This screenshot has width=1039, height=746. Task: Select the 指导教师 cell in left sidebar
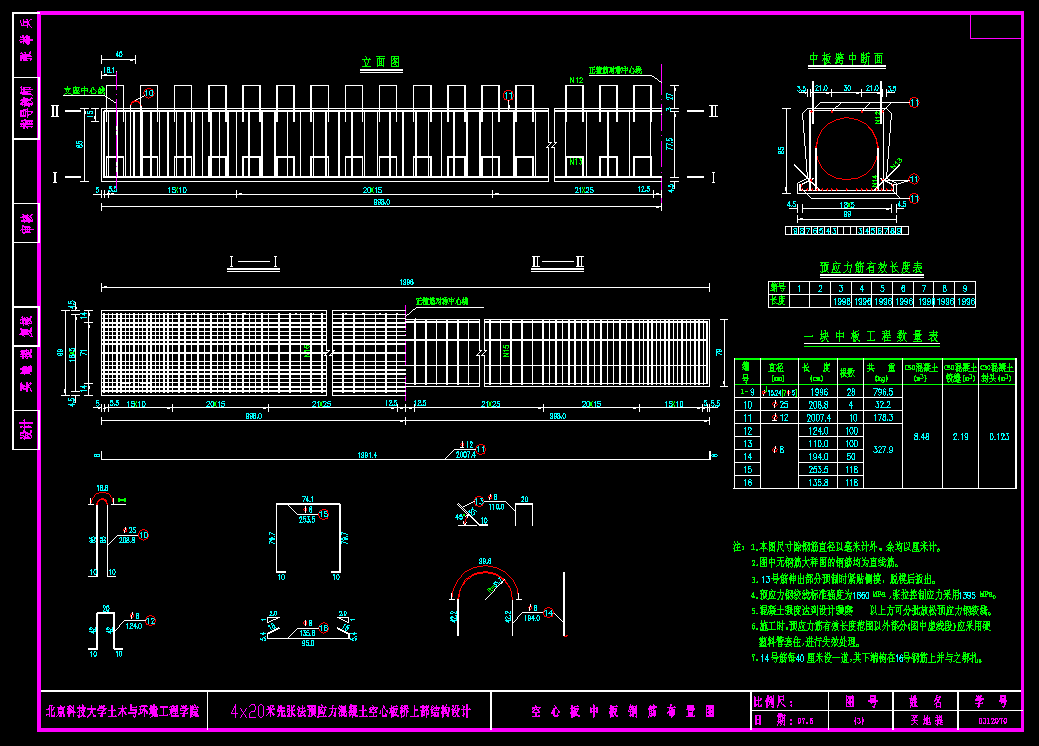pos(26,107)
